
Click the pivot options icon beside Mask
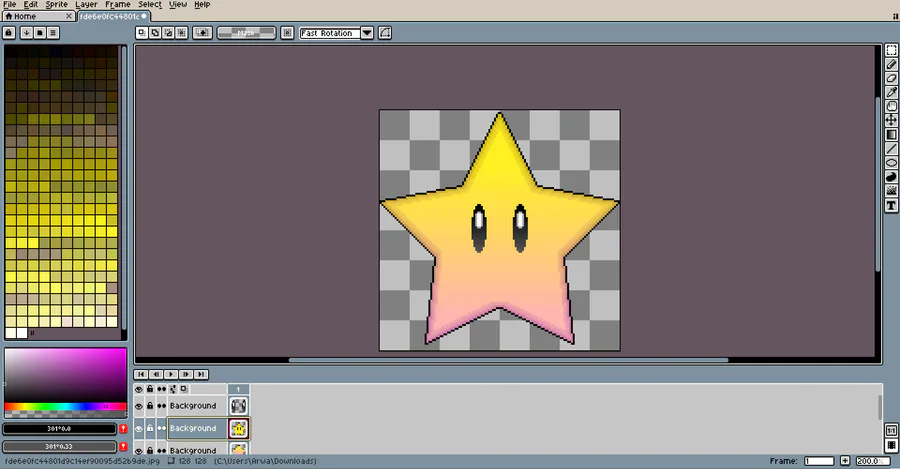coord(287,33)
